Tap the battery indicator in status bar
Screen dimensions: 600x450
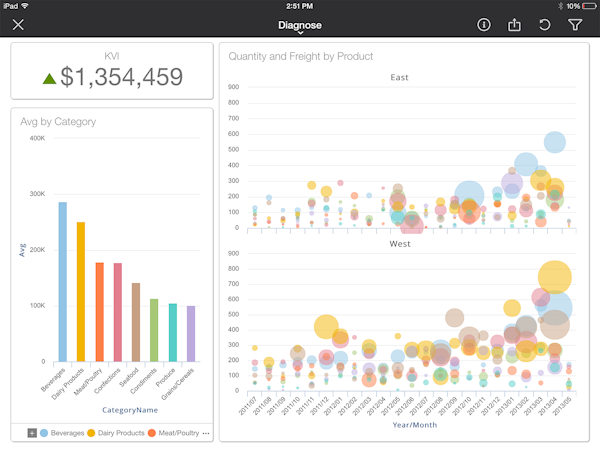589,6
